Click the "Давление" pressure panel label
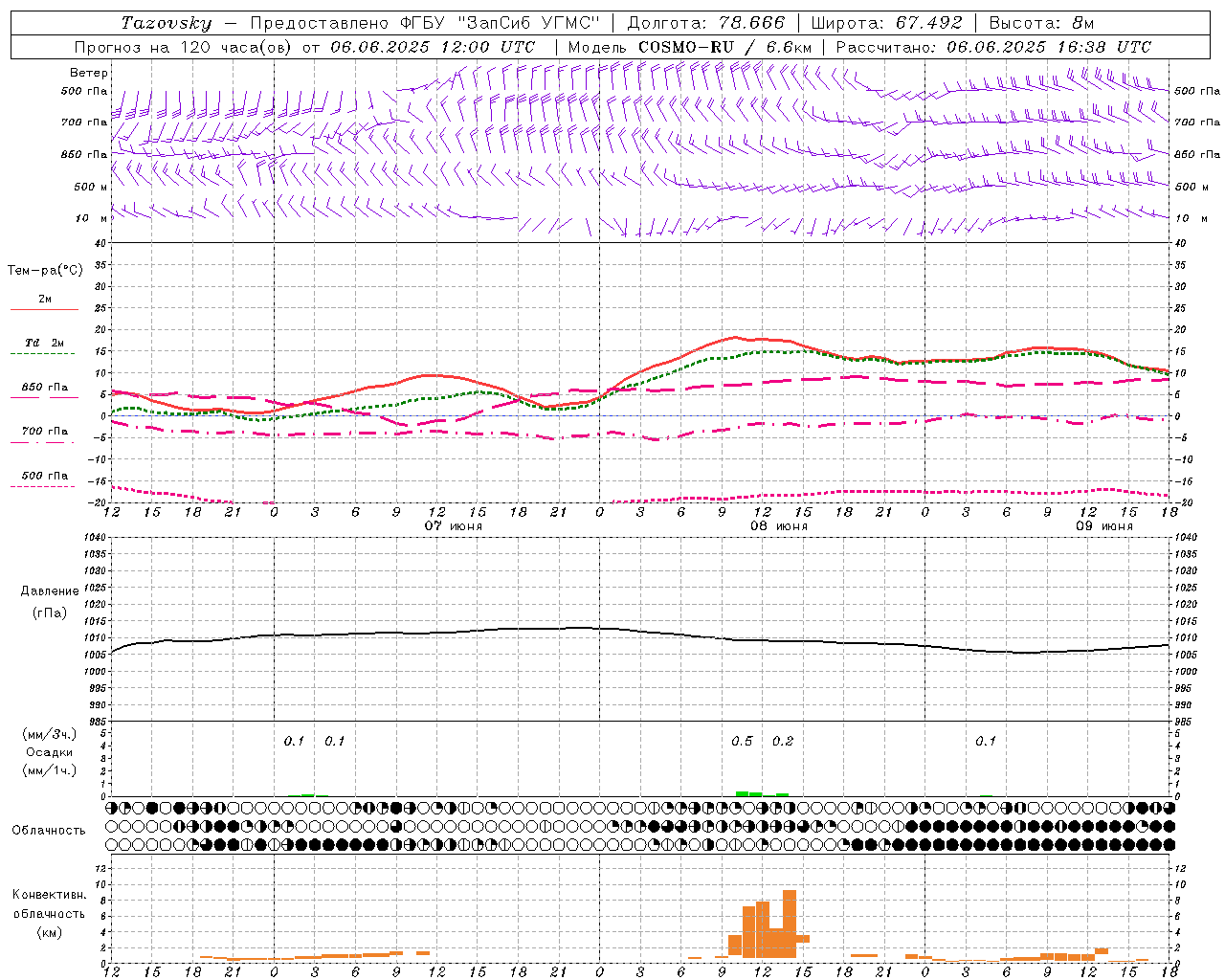Screen dimensions: 1225x980 [x=48, y=591]
